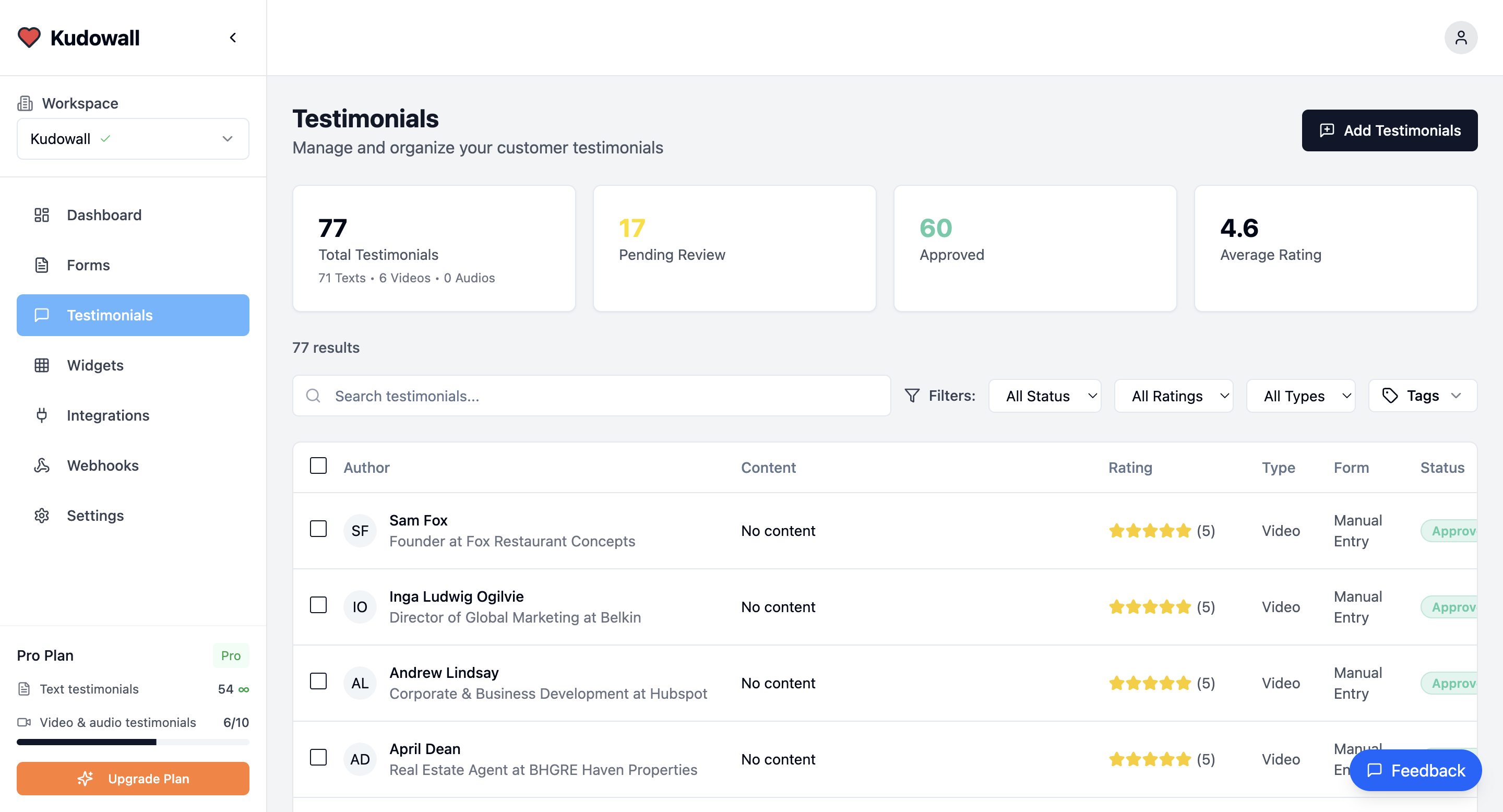Click Video type in Andrew Lindsay row
The height and width of the screenshot is (812, 1503).
(x=1281, y=683)
